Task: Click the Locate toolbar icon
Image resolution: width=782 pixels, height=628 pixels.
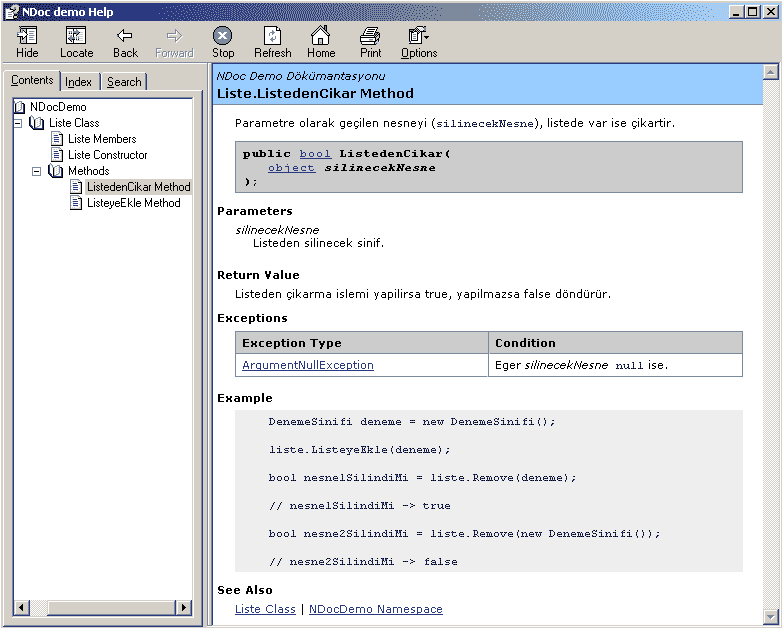Action: pos(76,36)
